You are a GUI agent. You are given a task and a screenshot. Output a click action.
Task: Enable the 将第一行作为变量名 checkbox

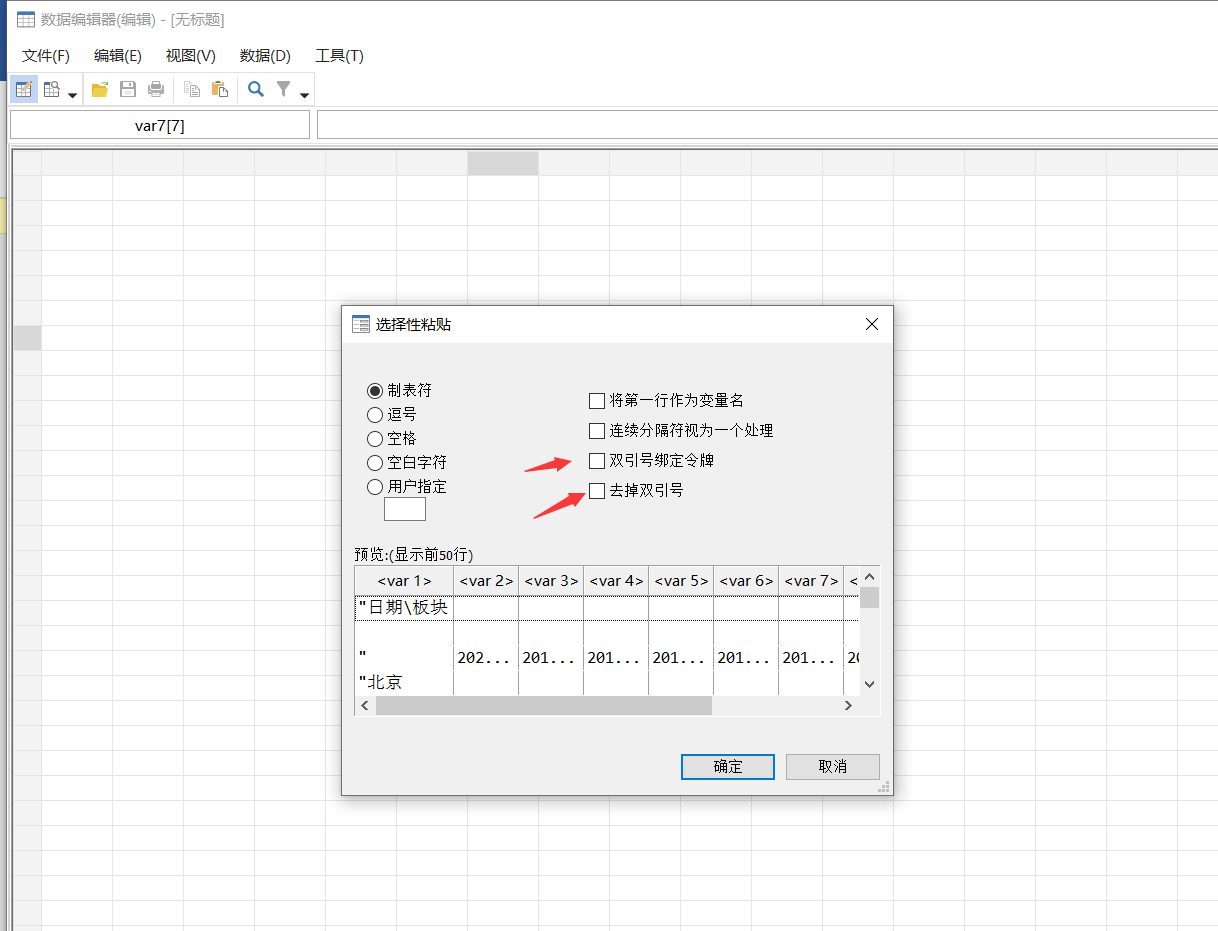596,400
